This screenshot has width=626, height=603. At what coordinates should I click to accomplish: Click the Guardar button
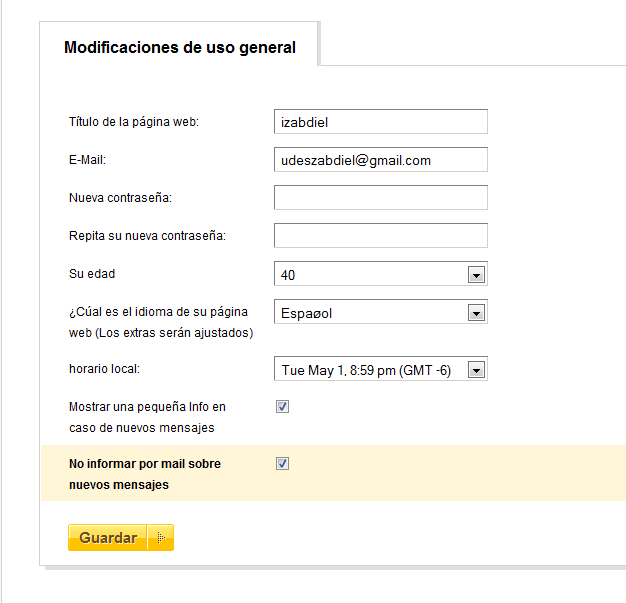(x=121, y=538)
